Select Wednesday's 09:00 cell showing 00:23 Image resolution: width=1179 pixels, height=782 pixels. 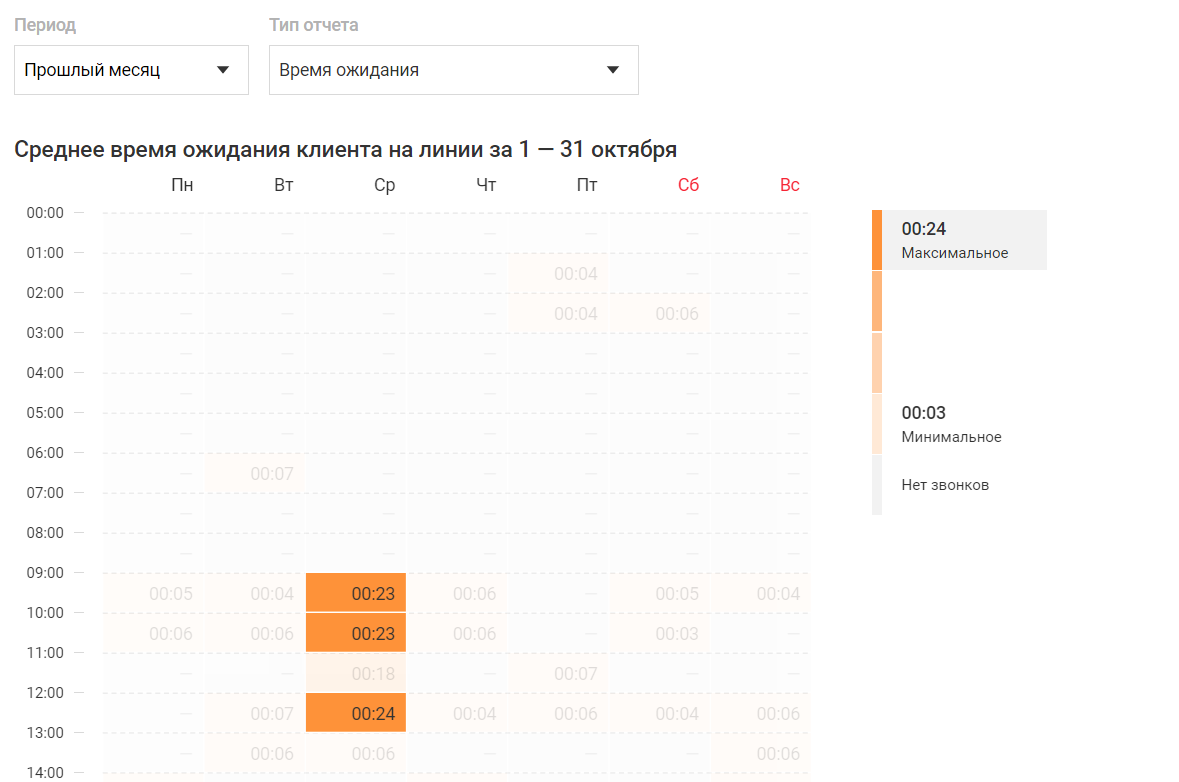tap(356, 593)
